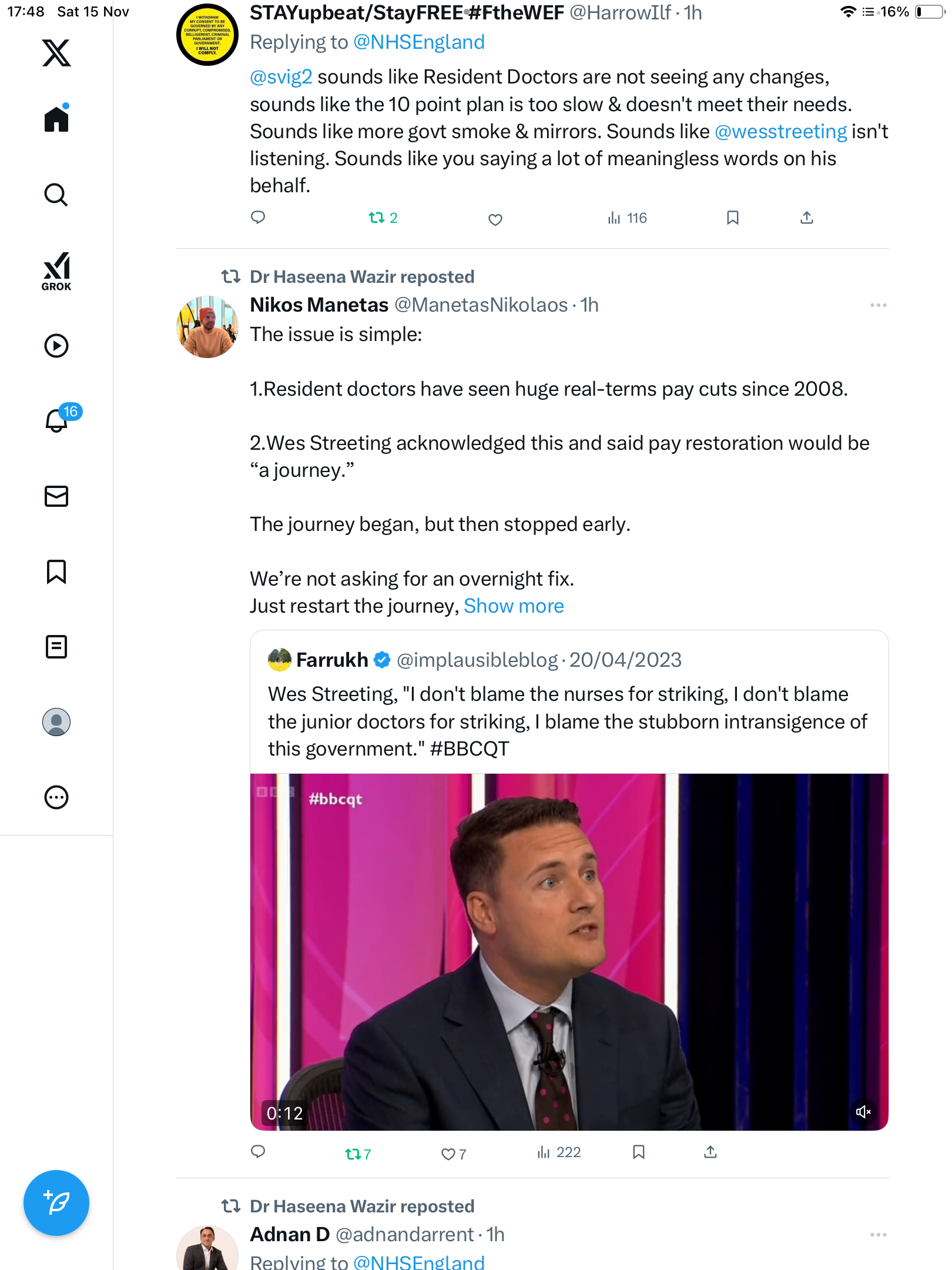The image size is (952, 1270).
Task: Open the @wesstreeting mention link
Action: pos(780,132)
